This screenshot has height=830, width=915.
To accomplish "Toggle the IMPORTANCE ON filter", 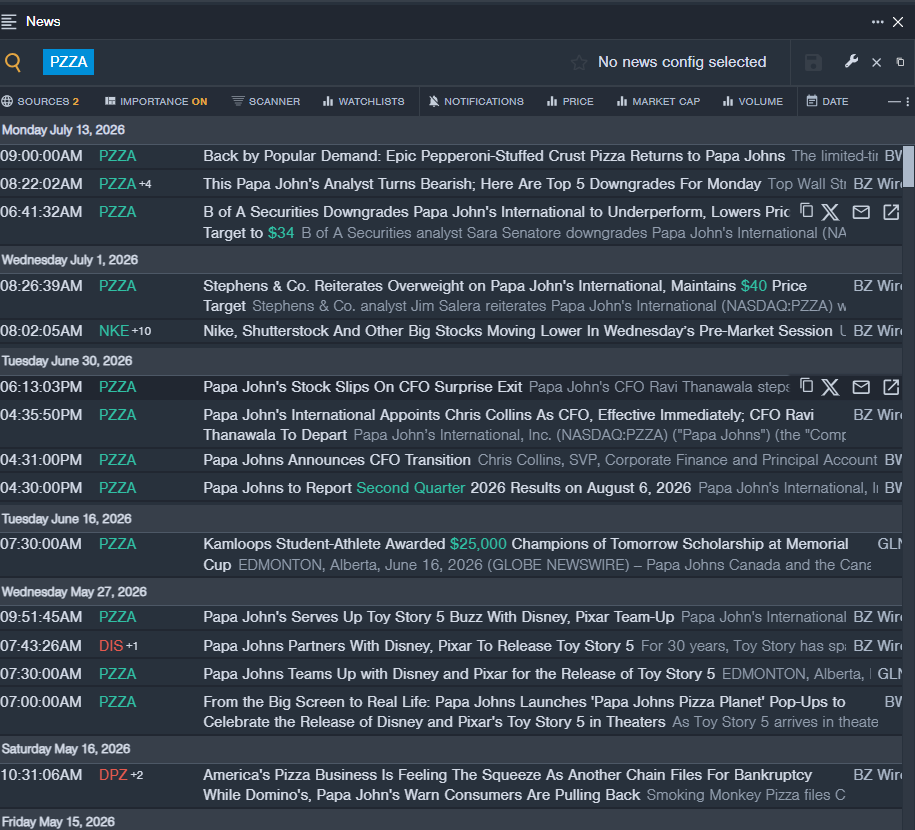I will (156, 102).
